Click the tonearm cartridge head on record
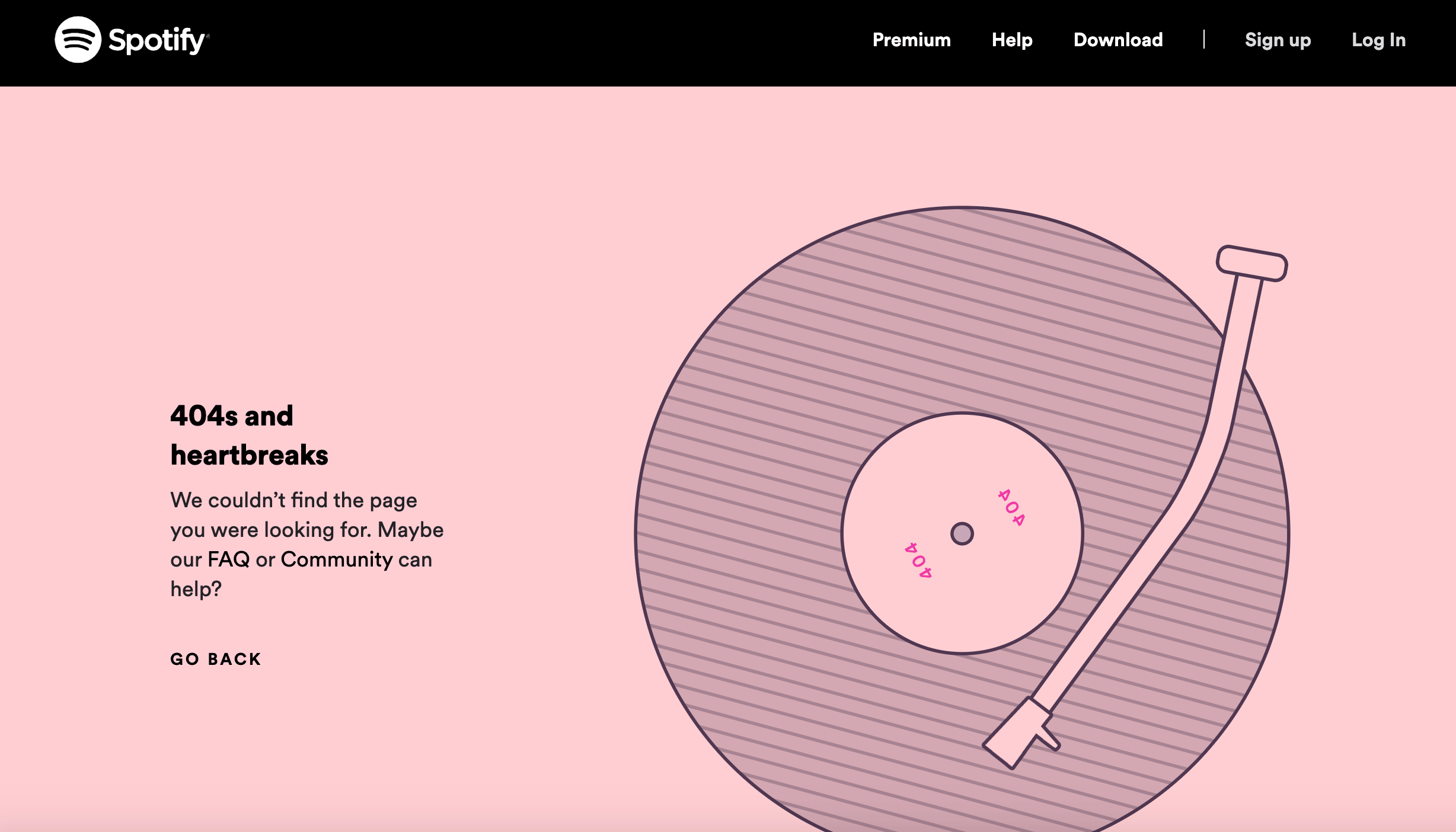Image resolution: width=1456 pixels, height=832 pixels. [x=1016, y=733]
